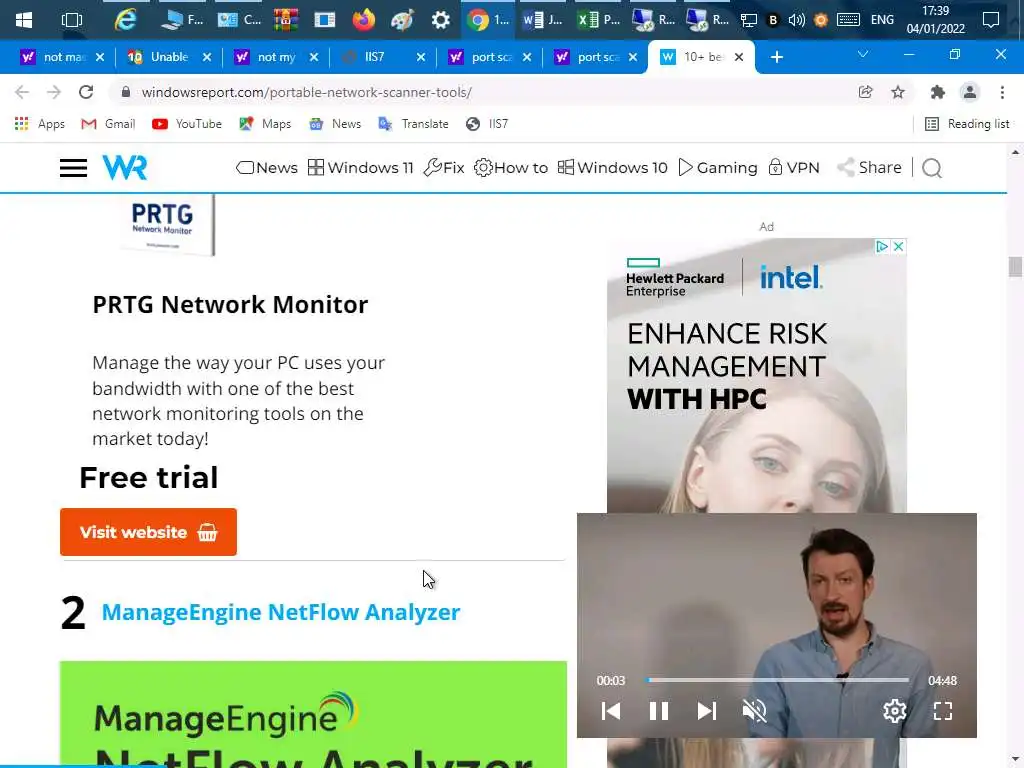Reload the current page
This screenshot has width=1024, height=768.
tap(86, 92)
